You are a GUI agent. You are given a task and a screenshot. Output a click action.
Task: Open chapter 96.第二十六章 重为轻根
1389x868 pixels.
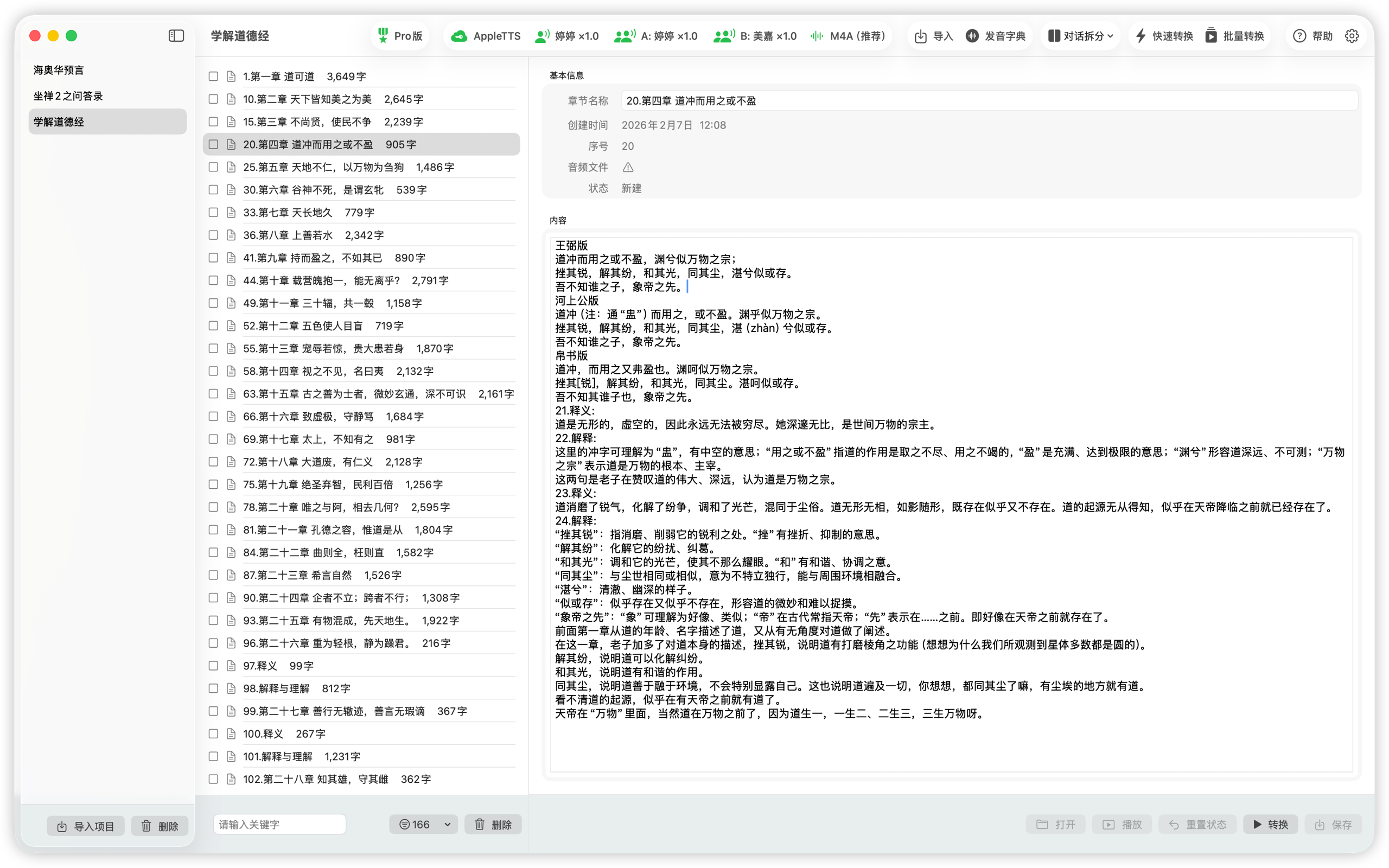pos(361,643)
